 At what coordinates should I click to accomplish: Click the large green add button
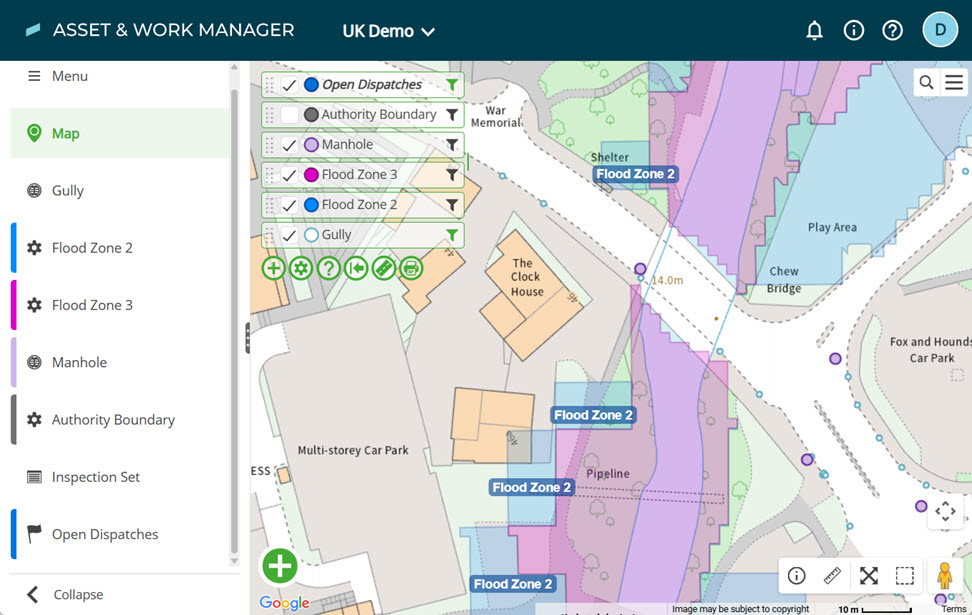coord(280,566)
